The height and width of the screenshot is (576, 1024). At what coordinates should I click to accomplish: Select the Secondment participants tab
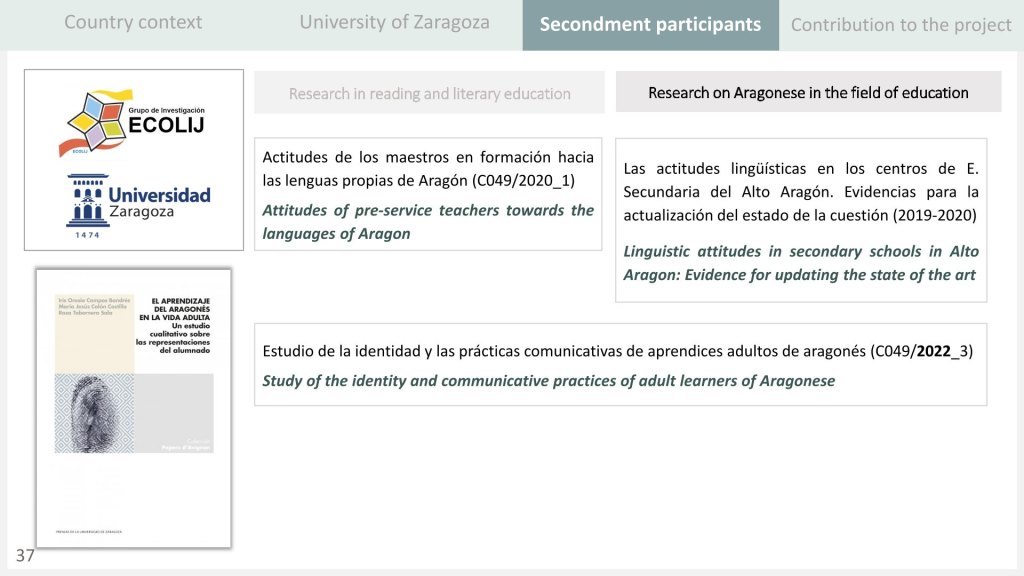[650, 25]
